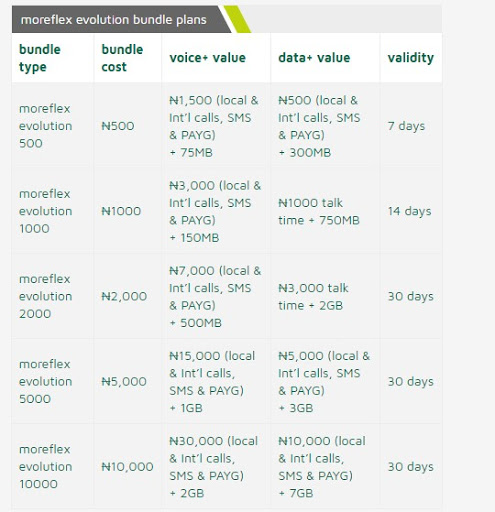
Task: Select the validity column header
Action: [411, 58]
